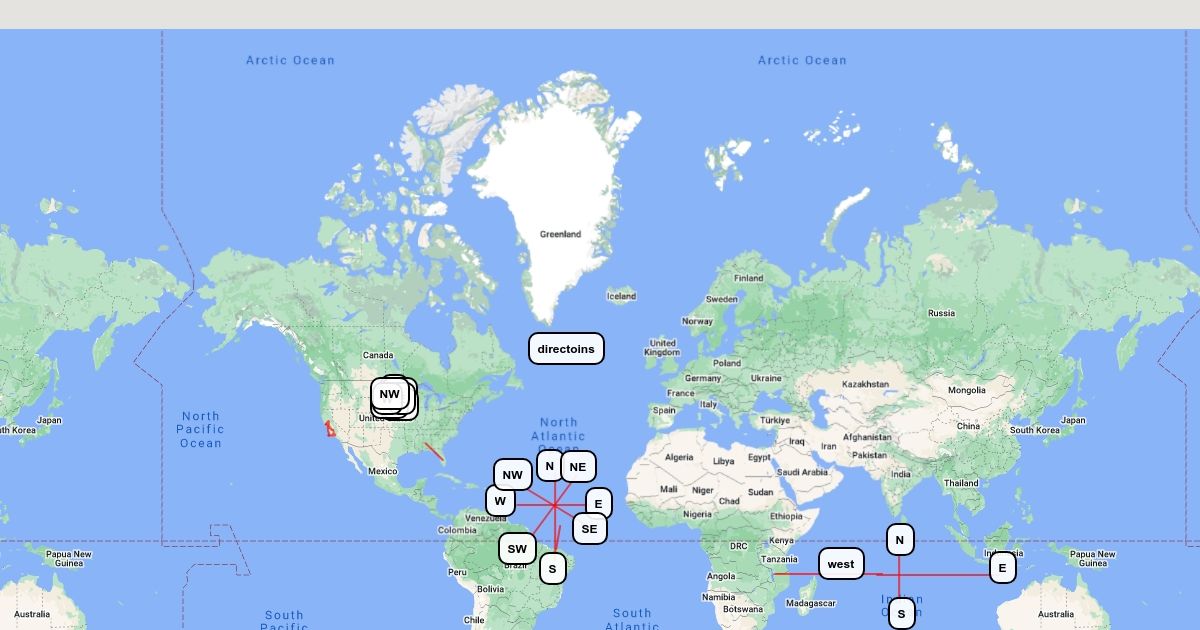Click the Greenland label on the map
The width and height of the screenshot is (1200, 630).
click(560, 234)
